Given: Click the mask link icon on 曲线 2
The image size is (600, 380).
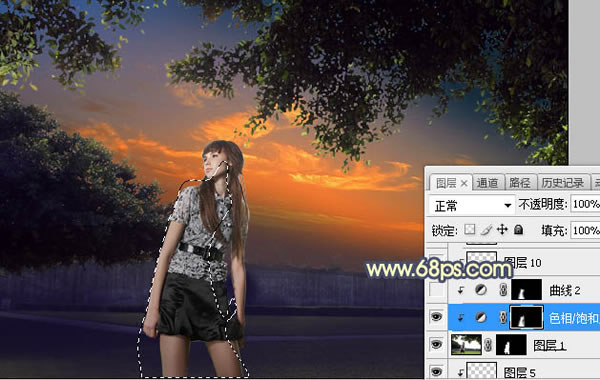Looking at the screenshot, I should click(503, 290).
